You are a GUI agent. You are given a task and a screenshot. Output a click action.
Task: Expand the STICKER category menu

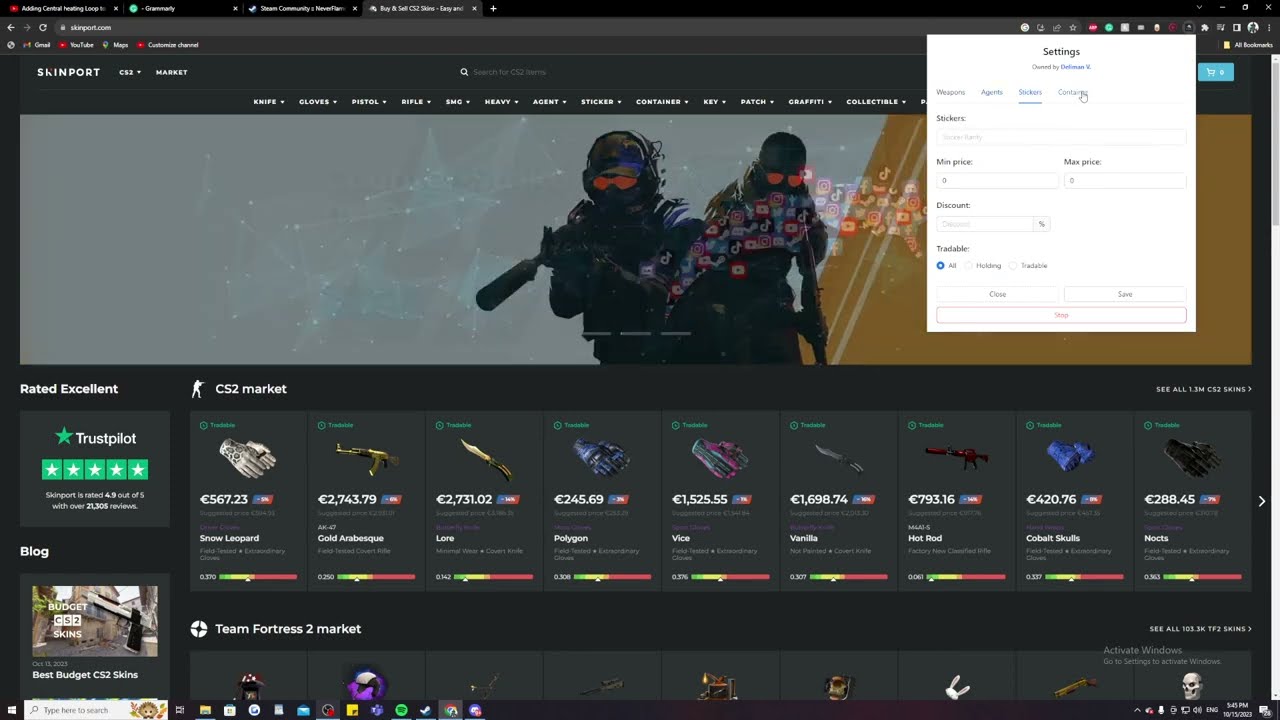[x=601, y=102]
